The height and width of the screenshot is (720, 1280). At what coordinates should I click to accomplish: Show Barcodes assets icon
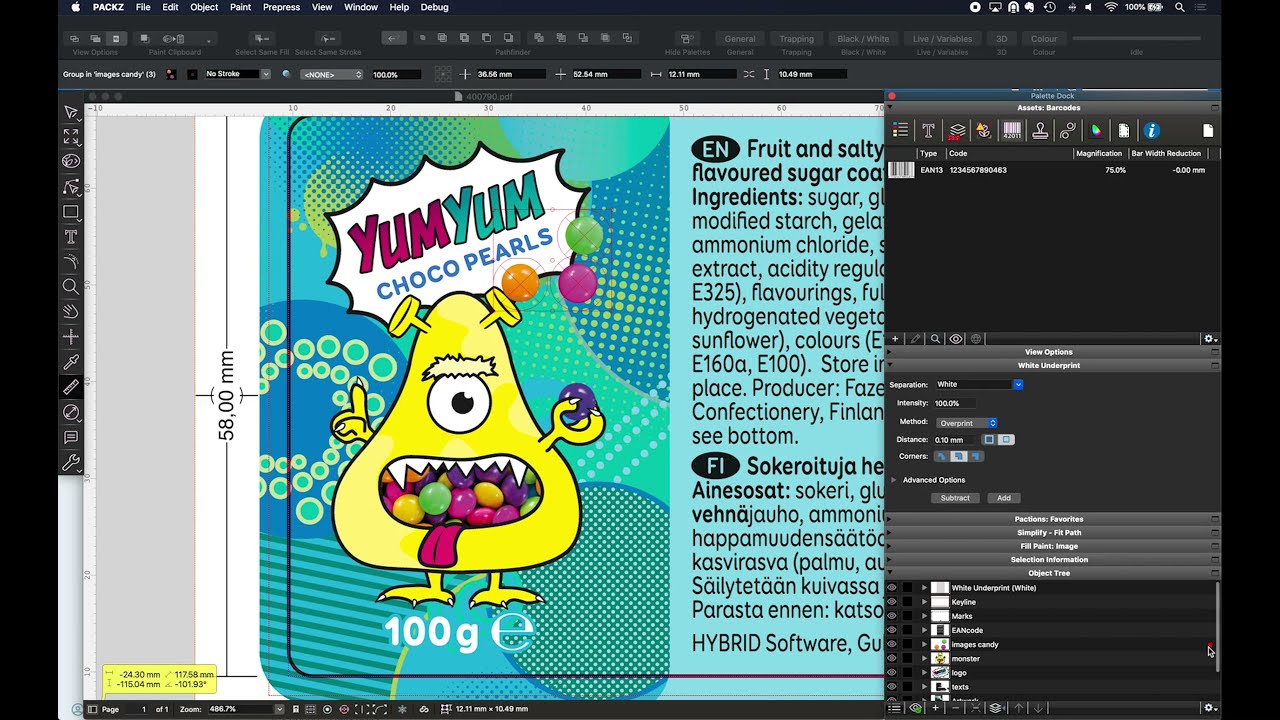1012,130
